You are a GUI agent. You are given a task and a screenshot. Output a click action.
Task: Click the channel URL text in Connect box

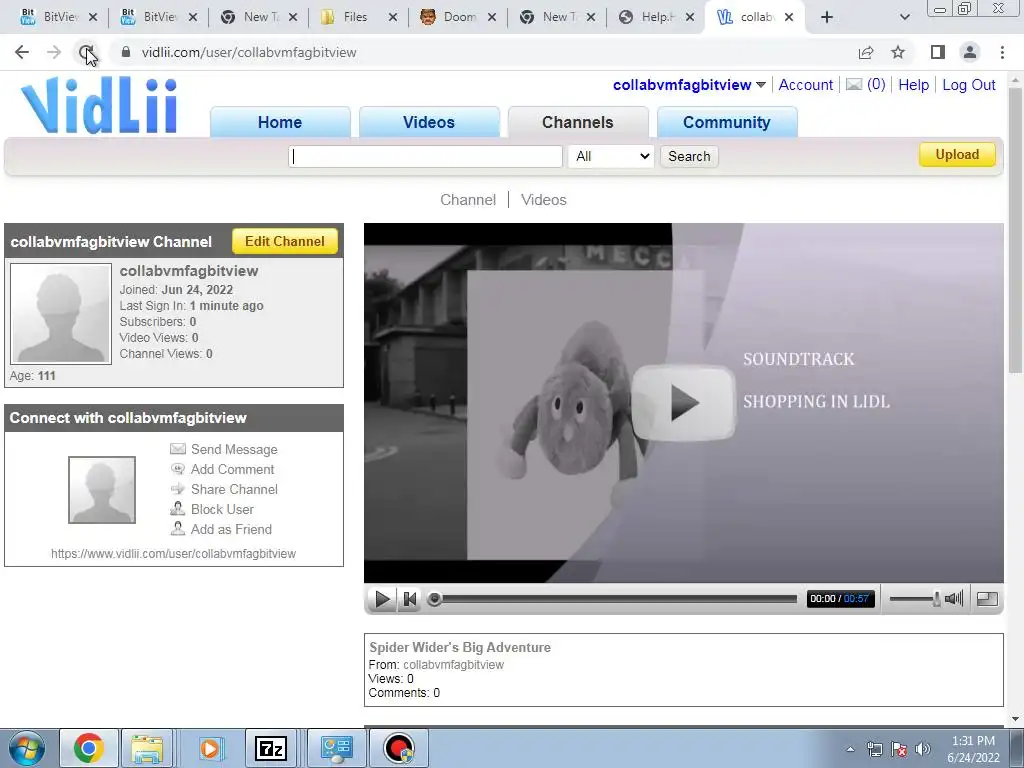pos(173,554)
